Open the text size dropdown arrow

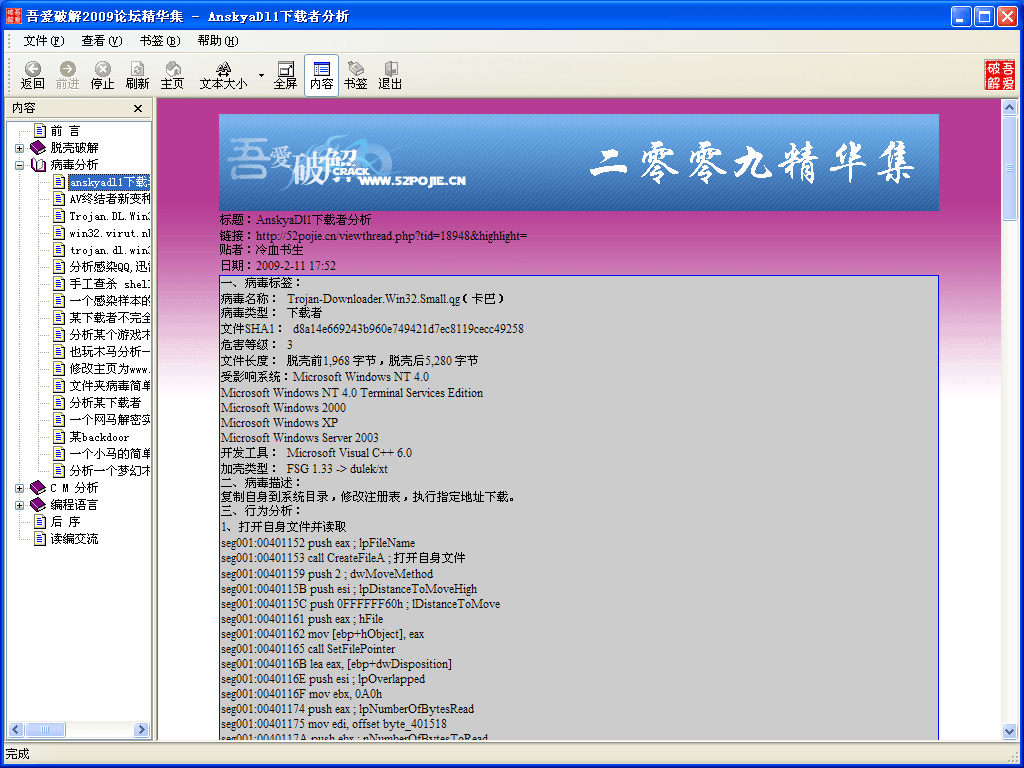(x=261, y=75)
